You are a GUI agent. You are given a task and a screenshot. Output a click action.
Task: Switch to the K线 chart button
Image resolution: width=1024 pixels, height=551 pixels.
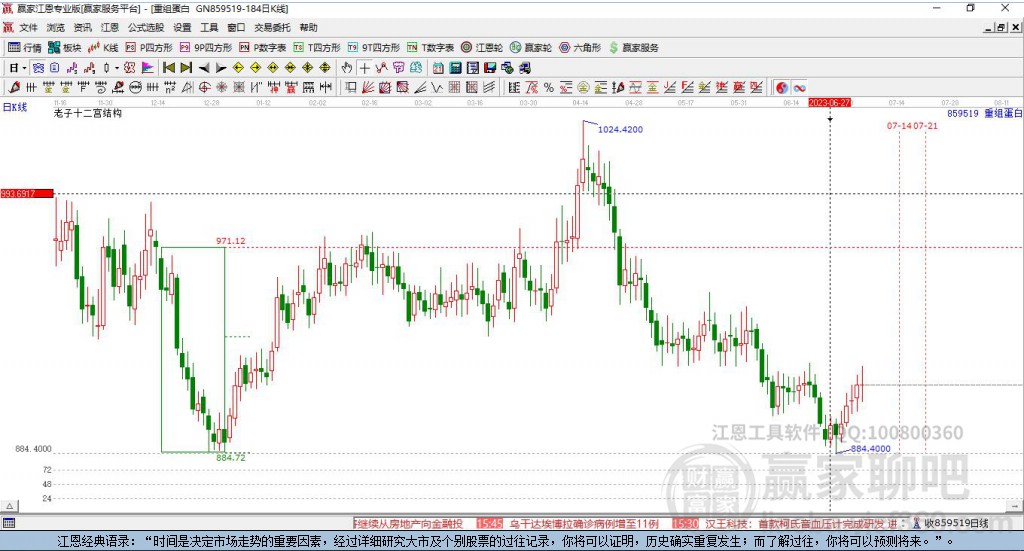pyautogui.click(x=103, y=48)
